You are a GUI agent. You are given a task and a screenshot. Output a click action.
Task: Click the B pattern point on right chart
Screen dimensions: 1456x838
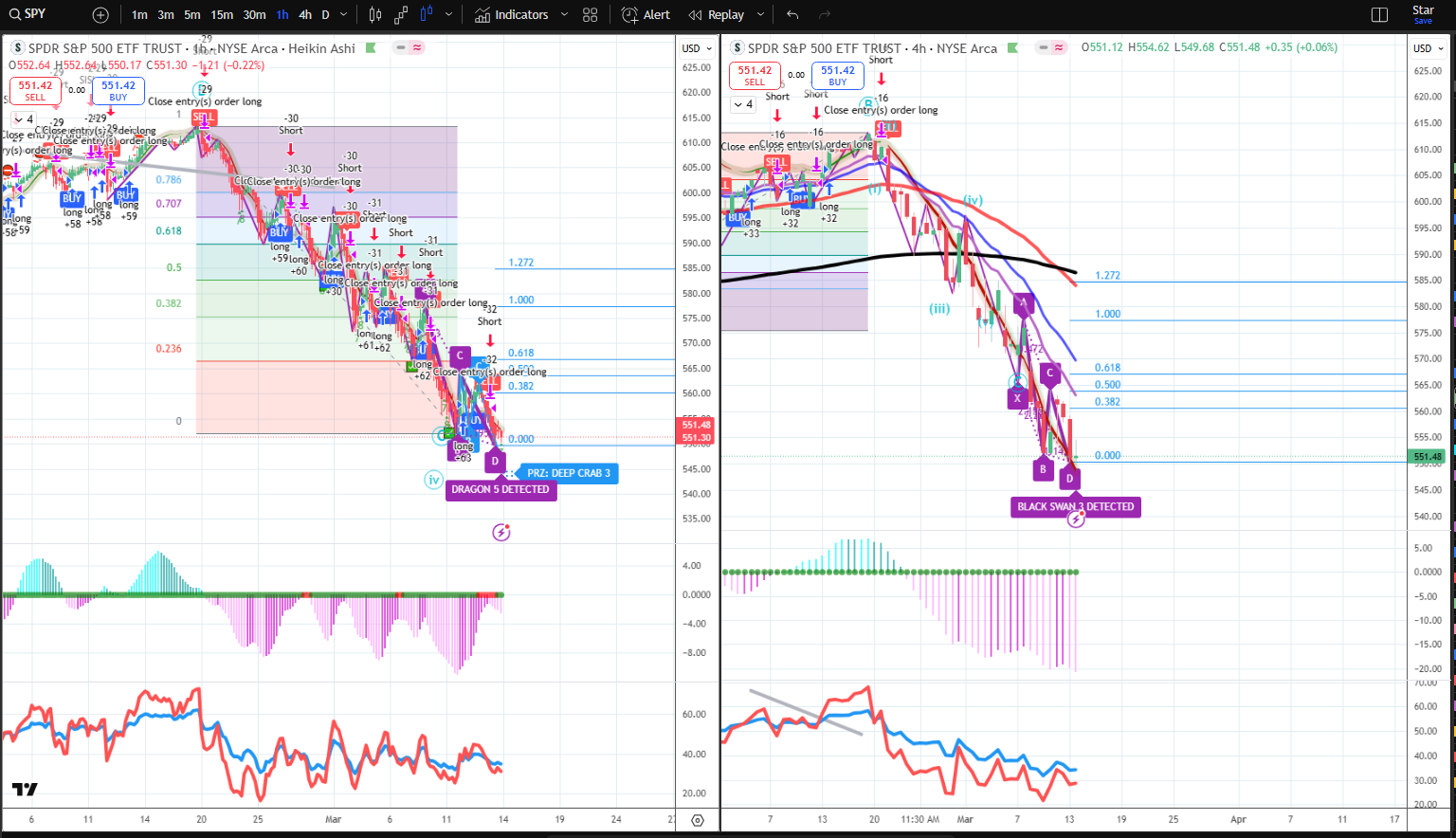click(x=1043, y=468)
